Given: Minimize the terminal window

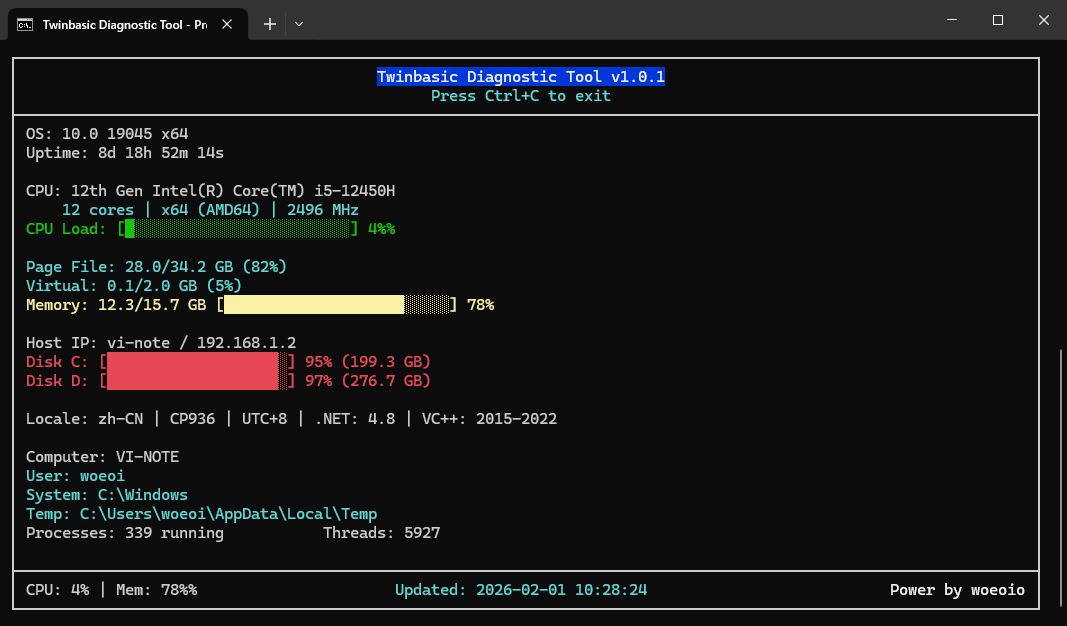Looking at the screenshot, I should pos(951,20).
